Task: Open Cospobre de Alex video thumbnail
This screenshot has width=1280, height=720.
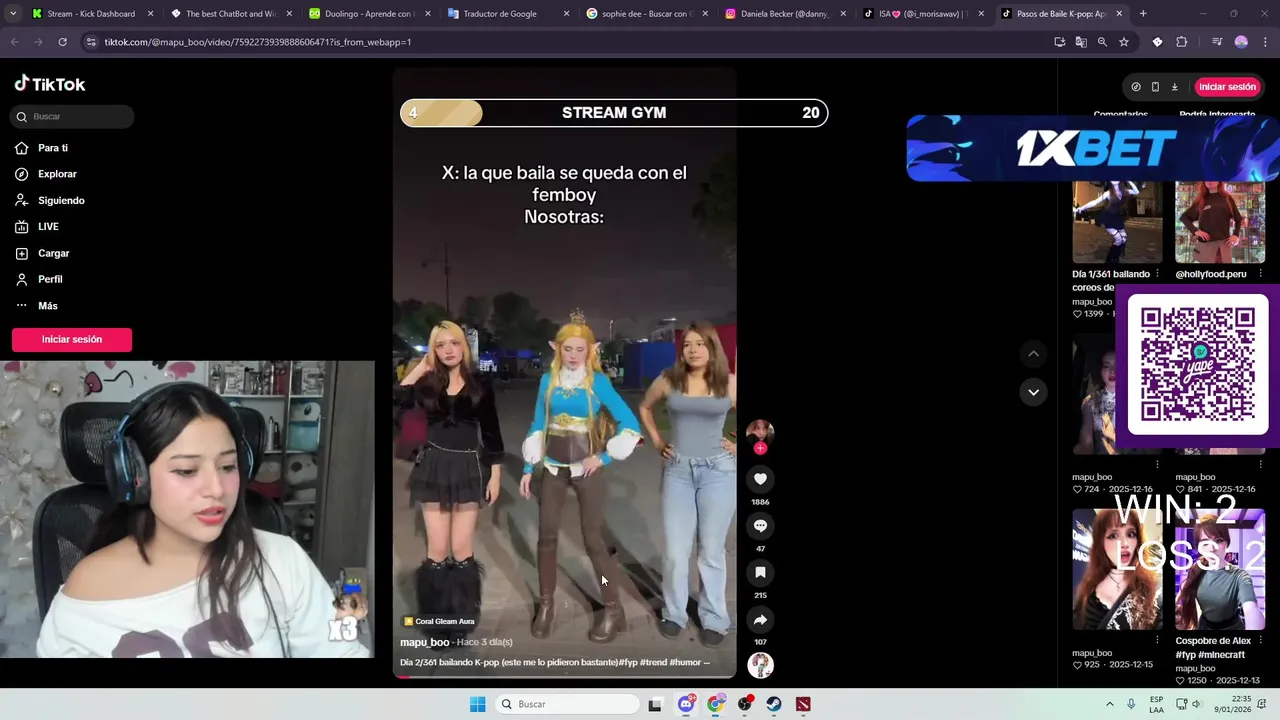Action: point(1220,568)
